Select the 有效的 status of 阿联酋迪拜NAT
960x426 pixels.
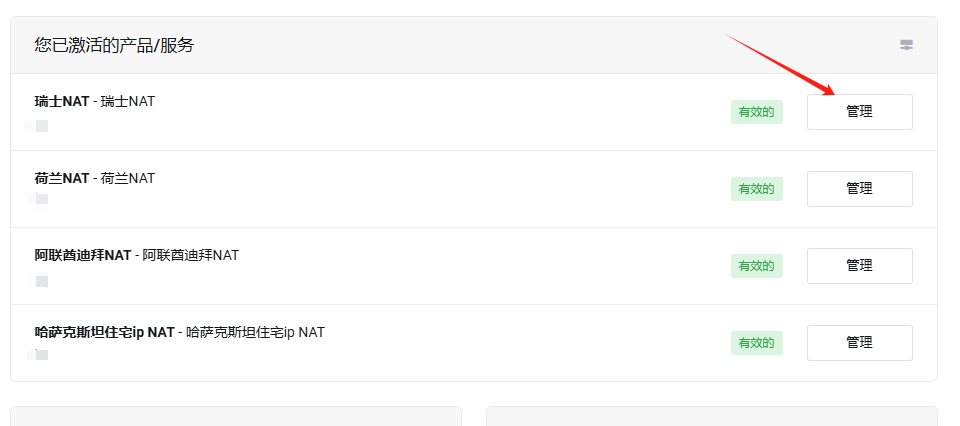pyautogui.click(x=756, y=266)
